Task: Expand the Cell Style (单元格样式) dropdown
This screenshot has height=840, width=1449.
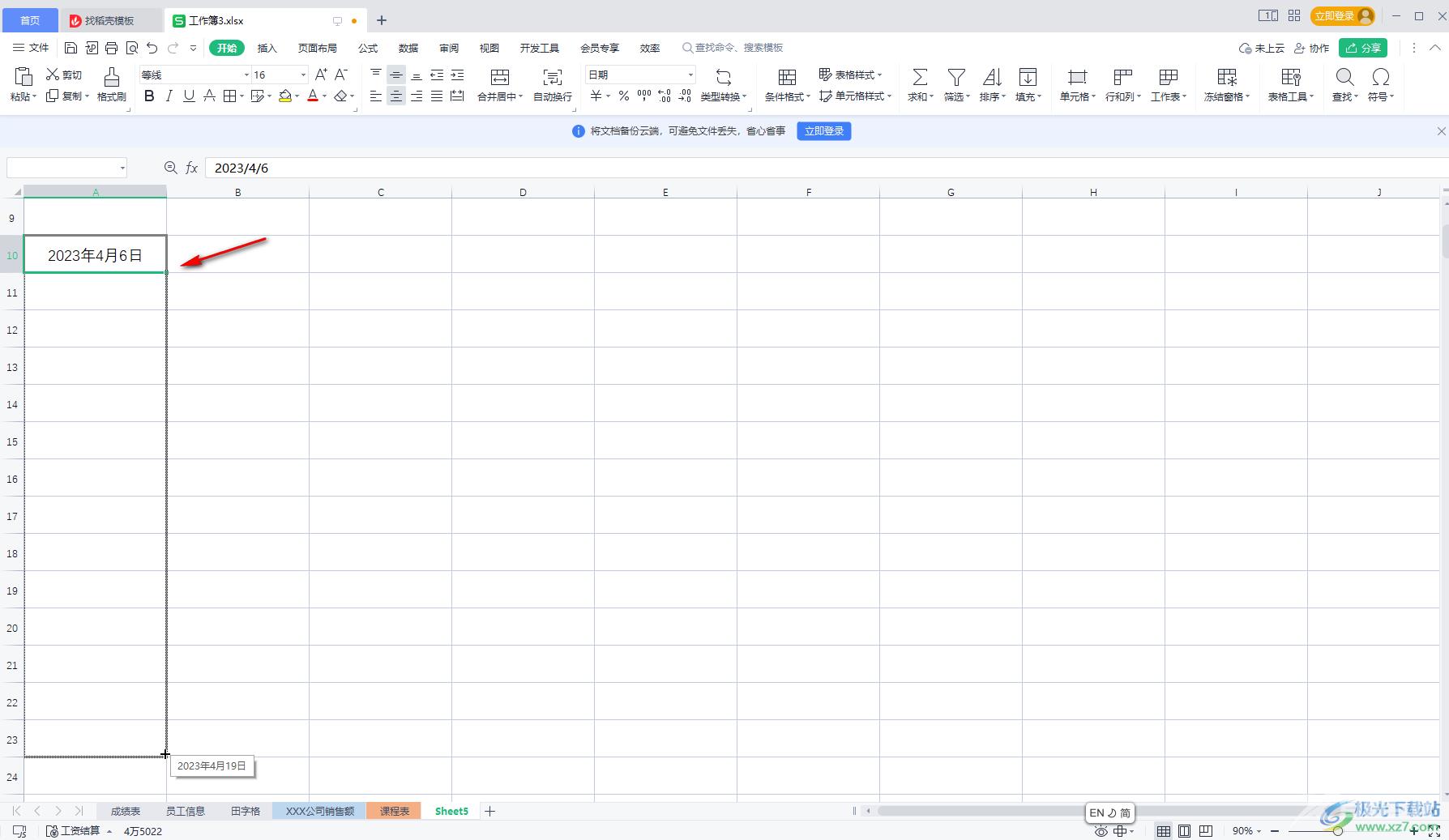Action: click(x=889, y=96)
